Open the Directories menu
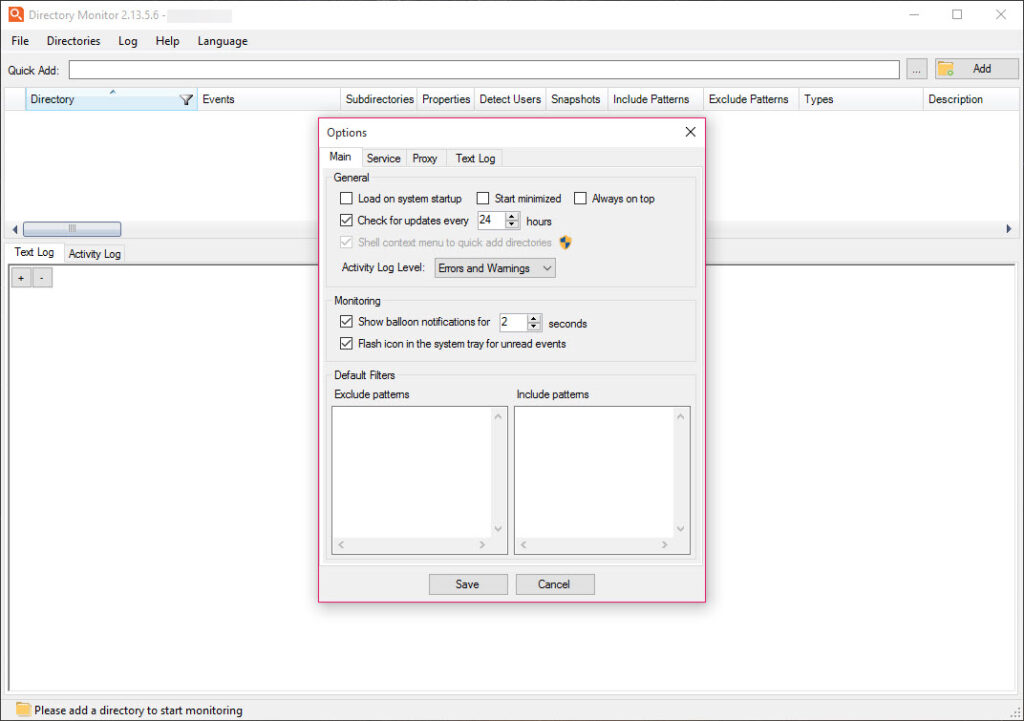Screen dimensions: 1024x721 pyautogui.click(x=73, y=40)
